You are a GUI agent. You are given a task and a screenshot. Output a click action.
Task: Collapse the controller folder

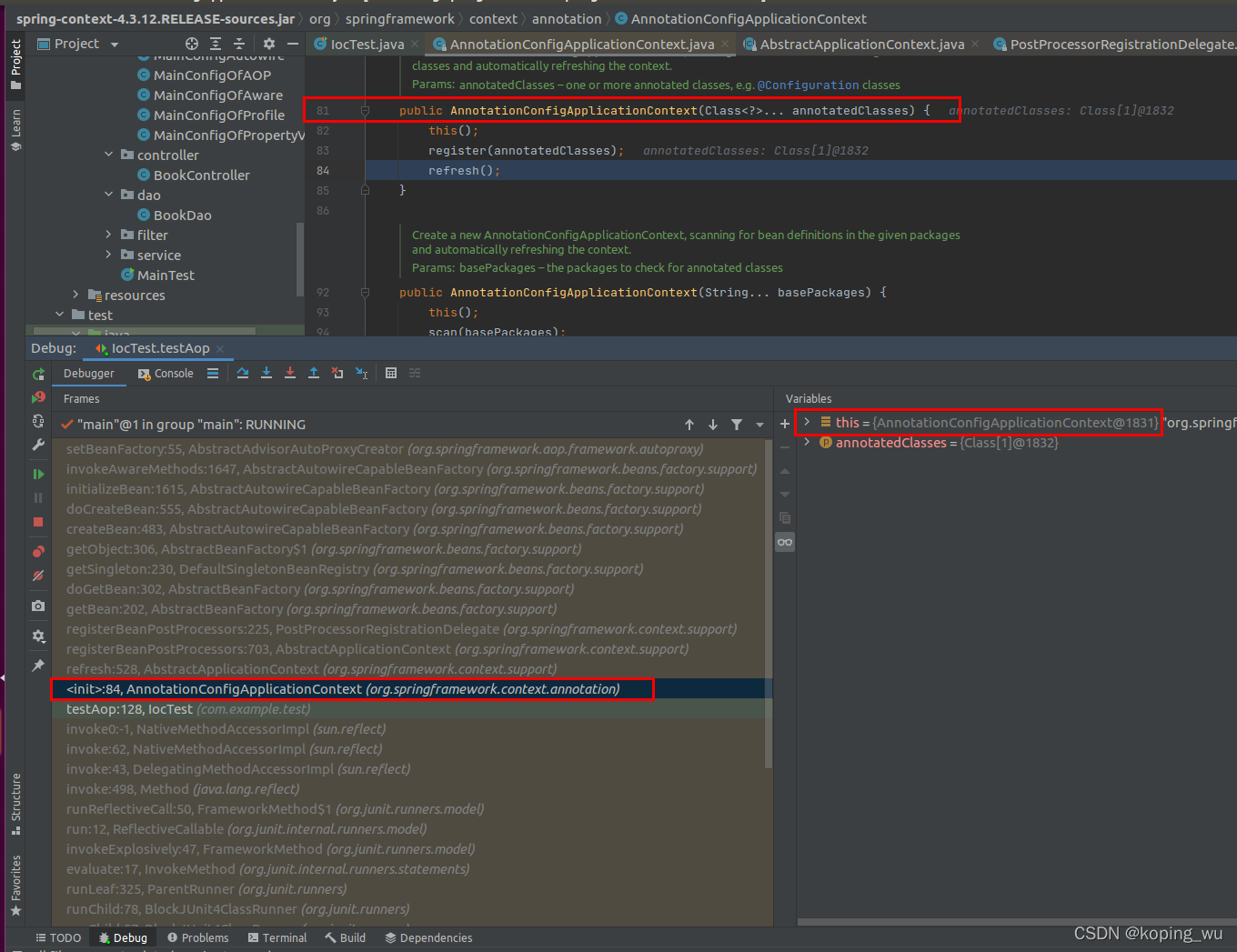[x=109, y=155]
